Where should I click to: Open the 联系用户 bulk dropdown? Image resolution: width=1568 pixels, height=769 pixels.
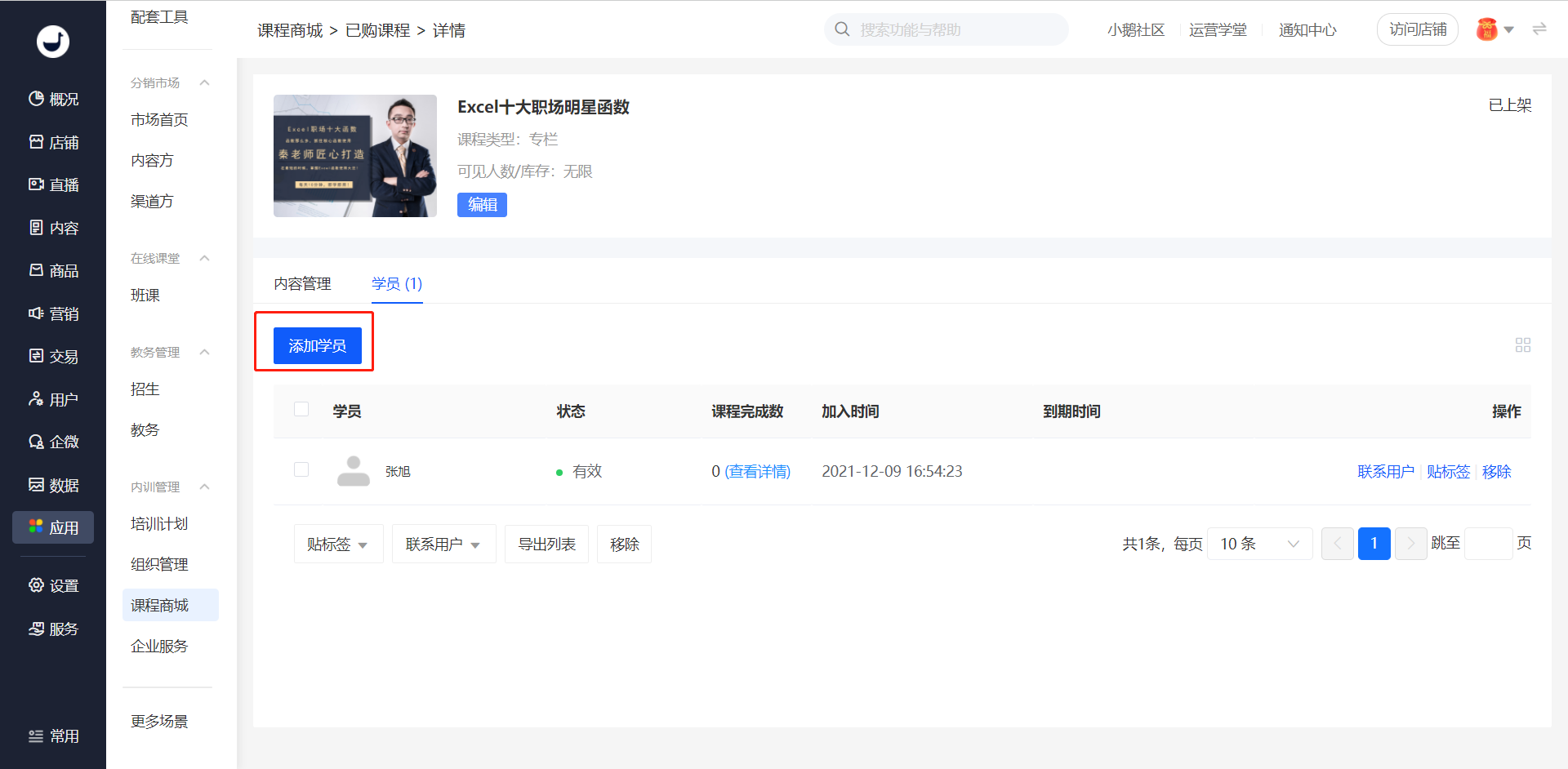click(x=443, y=544)
